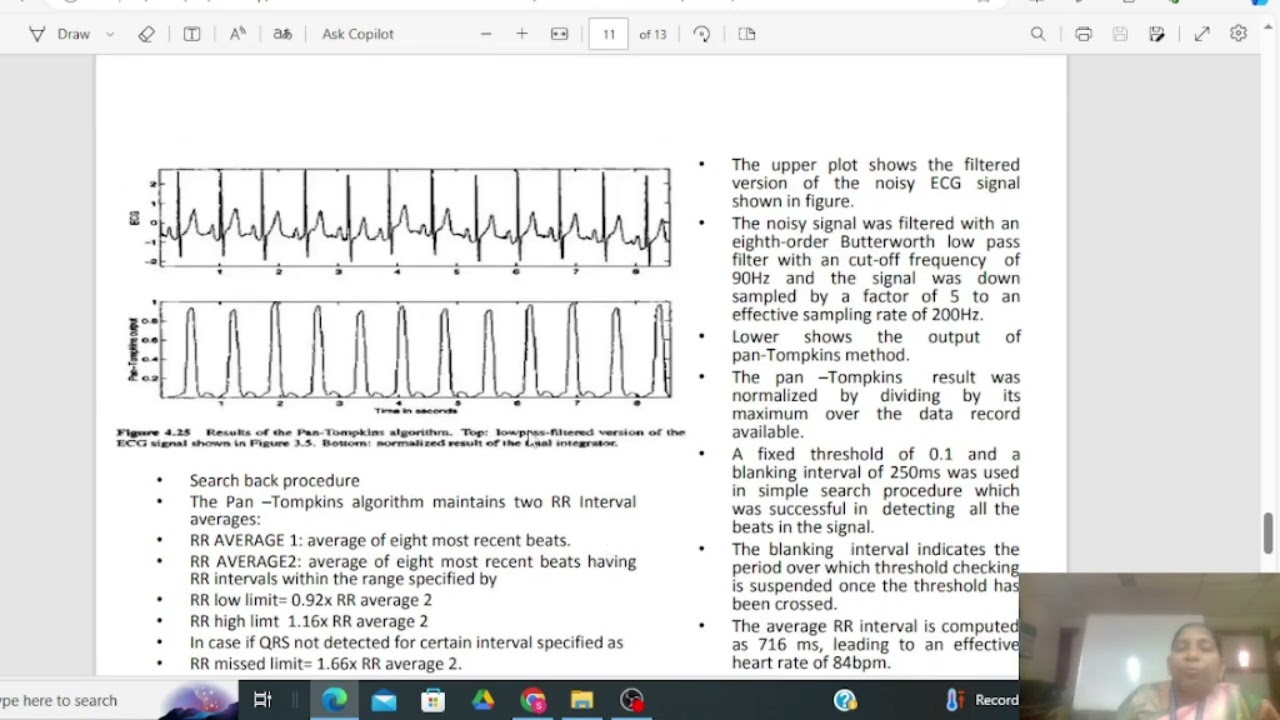This screenshot has width=1280, height=720.
Task: Click the 'RR high limt 1.16x RR average 2' line
Action: click(309, 621)
